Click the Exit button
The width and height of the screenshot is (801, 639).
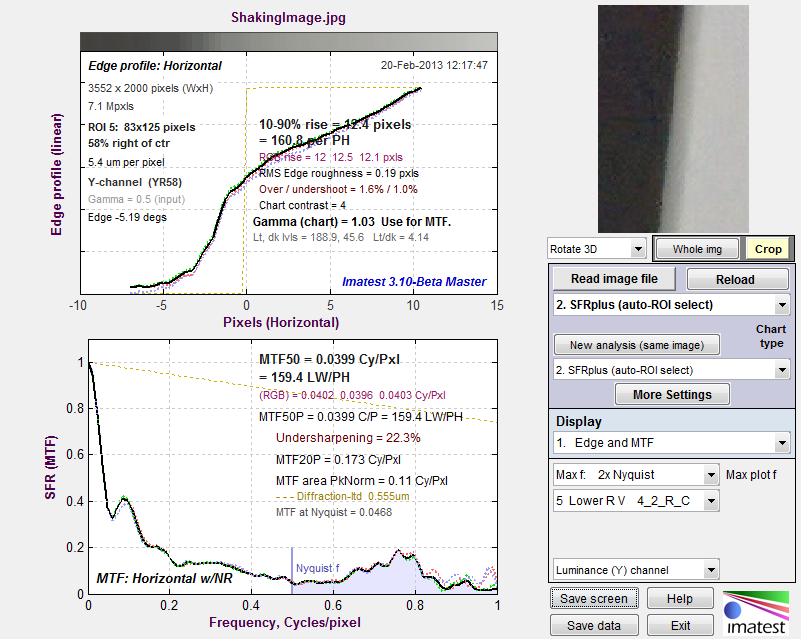pyautogui.click(x=680, y=625)
